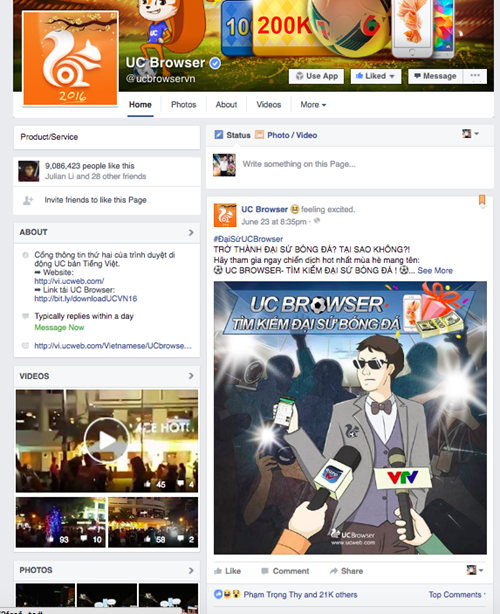The image size is (500, 614).
Task: Expand the PHOTOS section chevron
Action: pyautogui.click(x=191, y=570)
